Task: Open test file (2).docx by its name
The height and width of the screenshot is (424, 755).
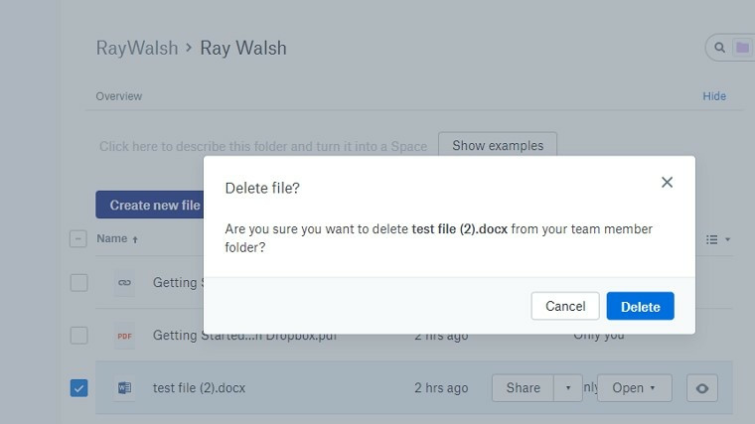Action: point(199,388)
